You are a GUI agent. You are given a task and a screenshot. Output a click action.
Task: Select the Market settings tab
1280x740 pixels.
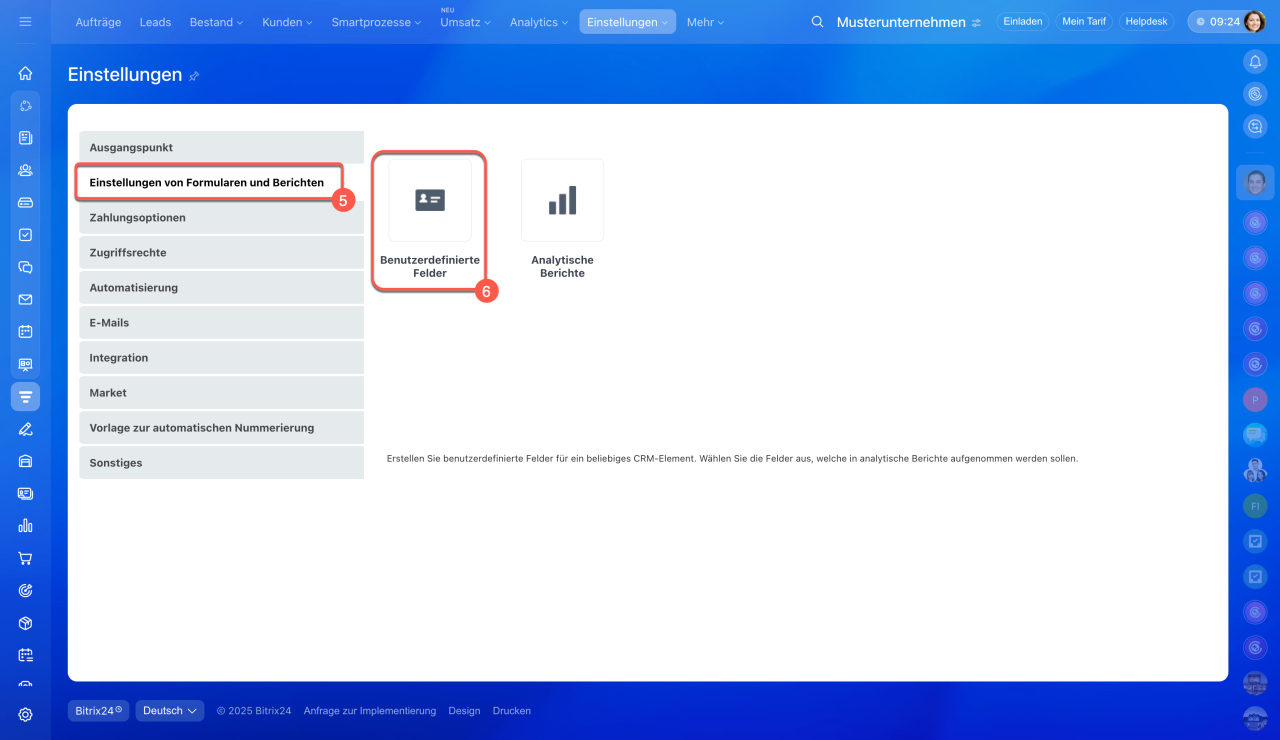coord(221,392)
